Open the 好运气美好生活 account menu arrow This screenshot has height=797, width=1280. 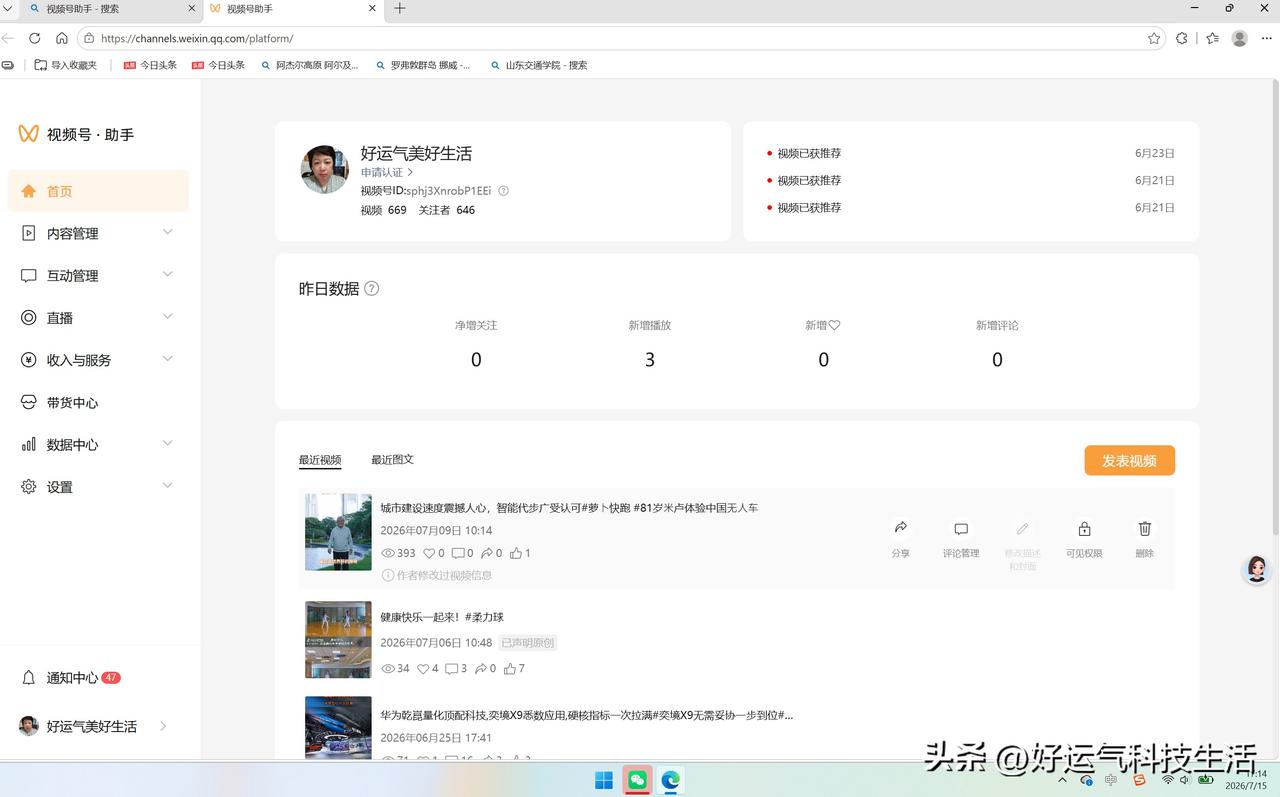163,726
